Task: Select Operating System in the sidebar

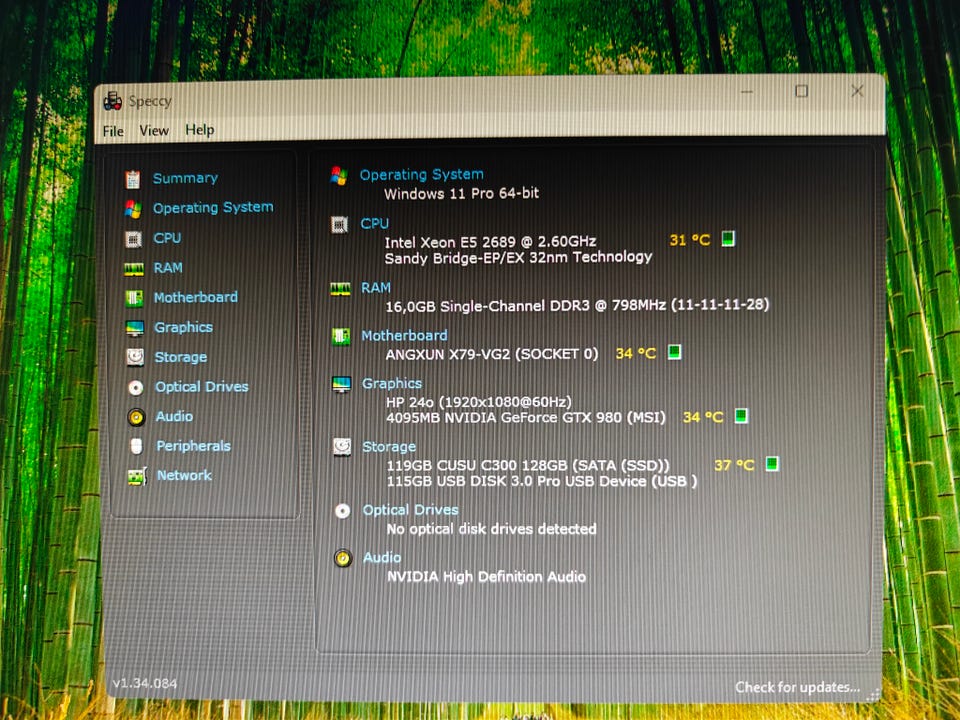Action: click(214, 208)
